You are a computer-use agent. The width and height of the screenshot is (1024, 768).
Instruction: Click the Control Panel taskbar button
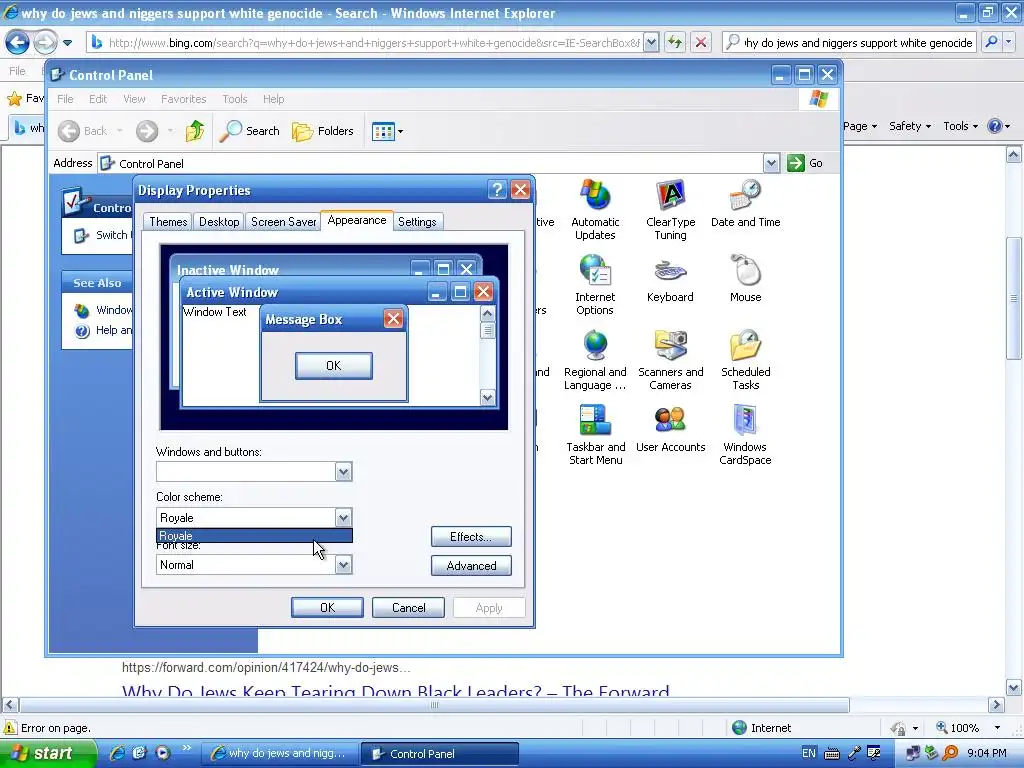click(x=440, y=754)
